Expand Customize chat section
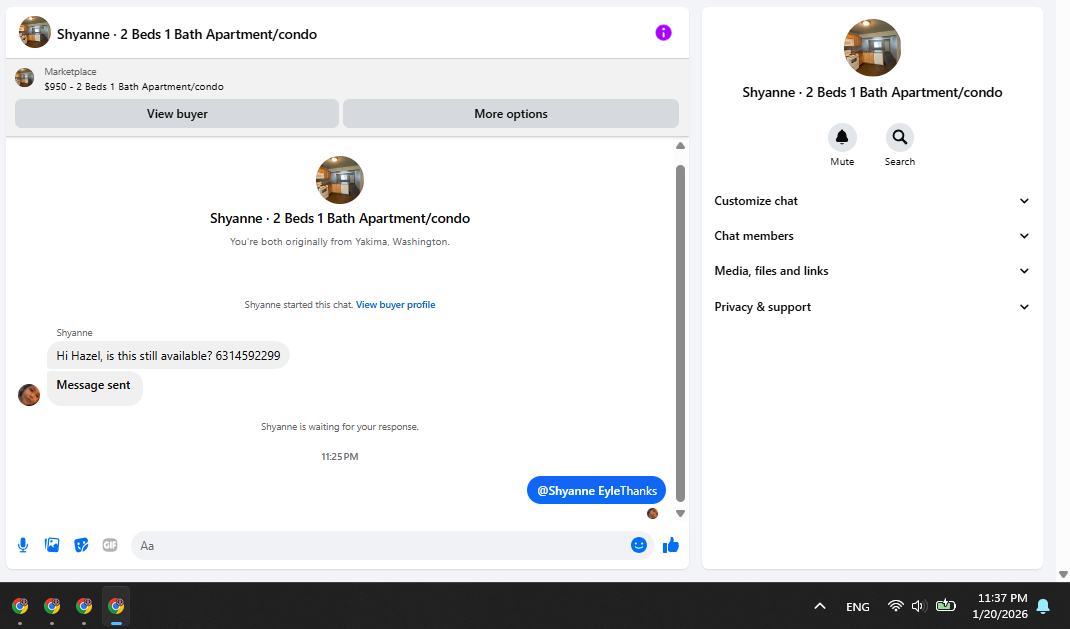This screenshot has height=629, width=1070. click(x=872, y=201)
